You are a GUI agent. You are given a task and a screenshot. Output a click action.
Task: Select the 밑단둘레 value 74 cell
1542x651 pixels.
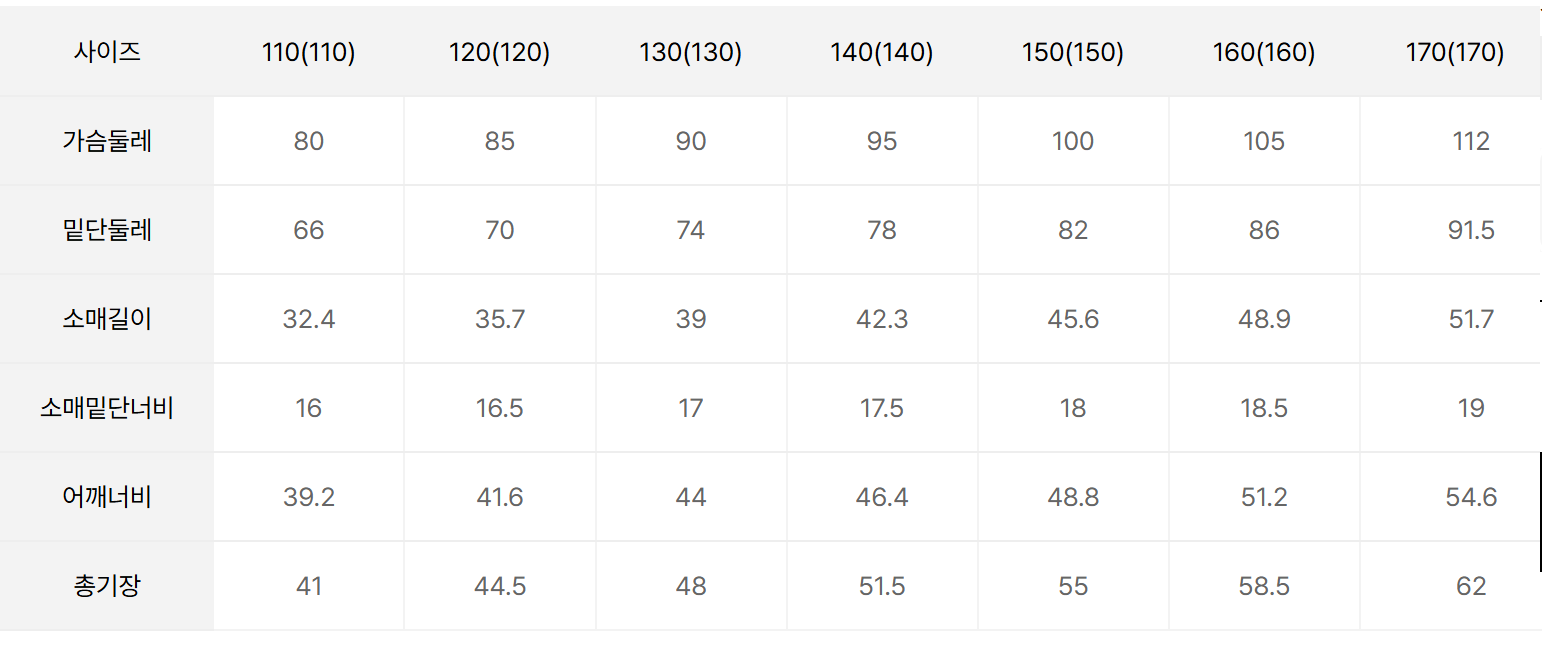691,230
